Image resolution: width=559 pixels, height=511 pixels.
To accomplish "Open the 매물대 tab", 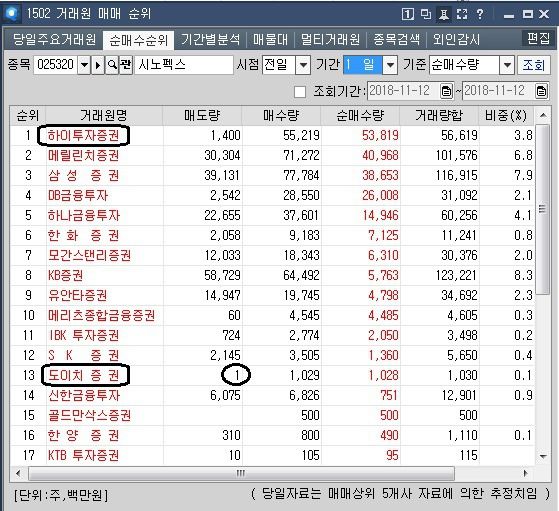I will click(x=270, y=39).
